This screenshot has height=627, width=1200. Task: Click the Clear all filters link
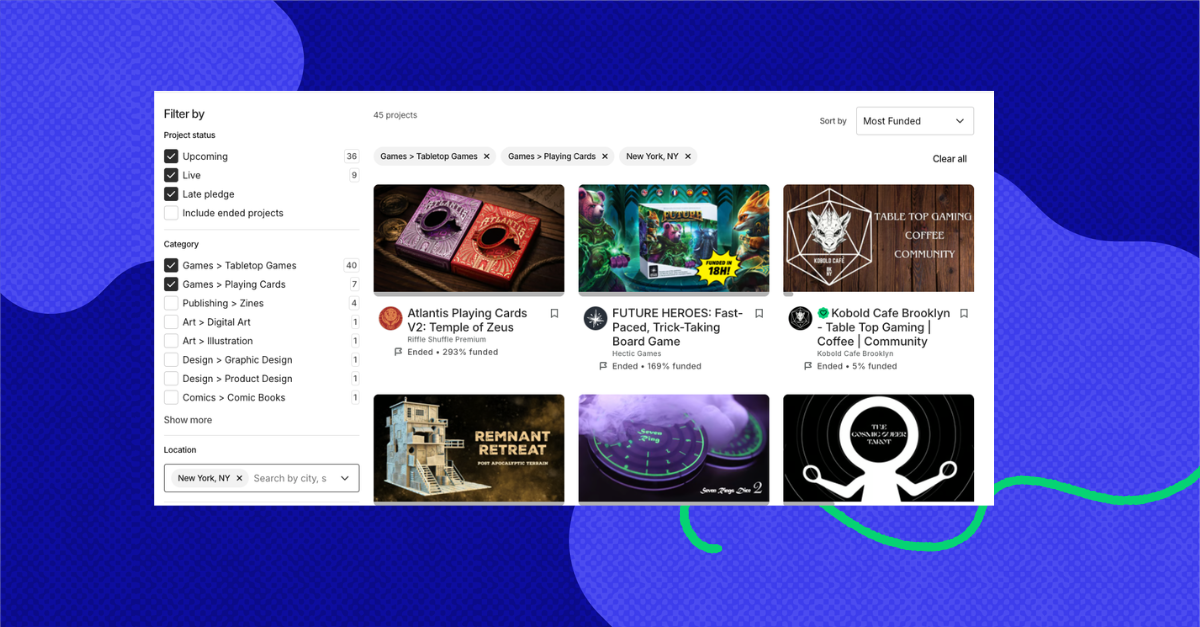949,159
